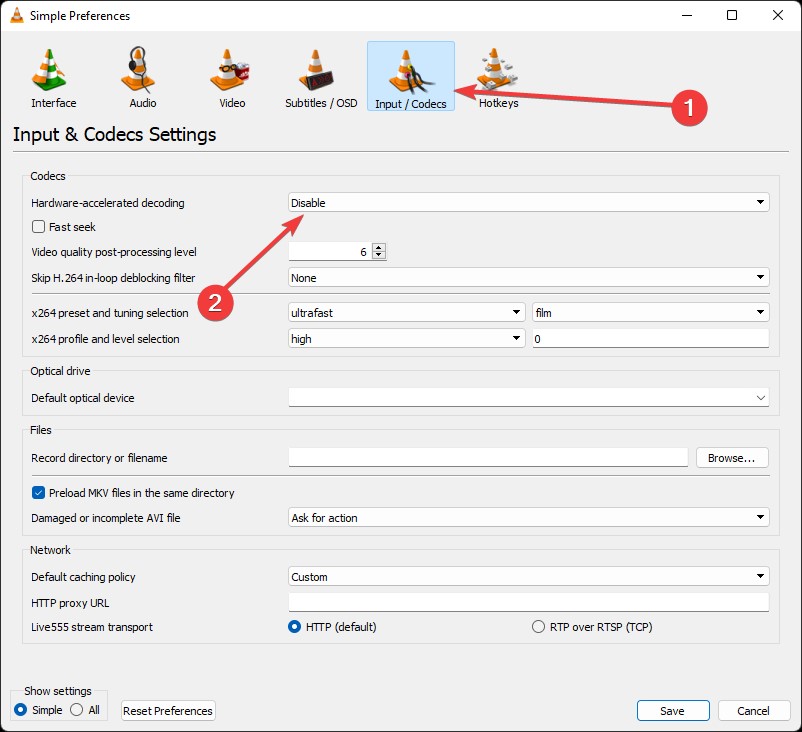Click the Video quality post-processing level field
The height and width of the screenshot is (732, 802).
[330, 252]
